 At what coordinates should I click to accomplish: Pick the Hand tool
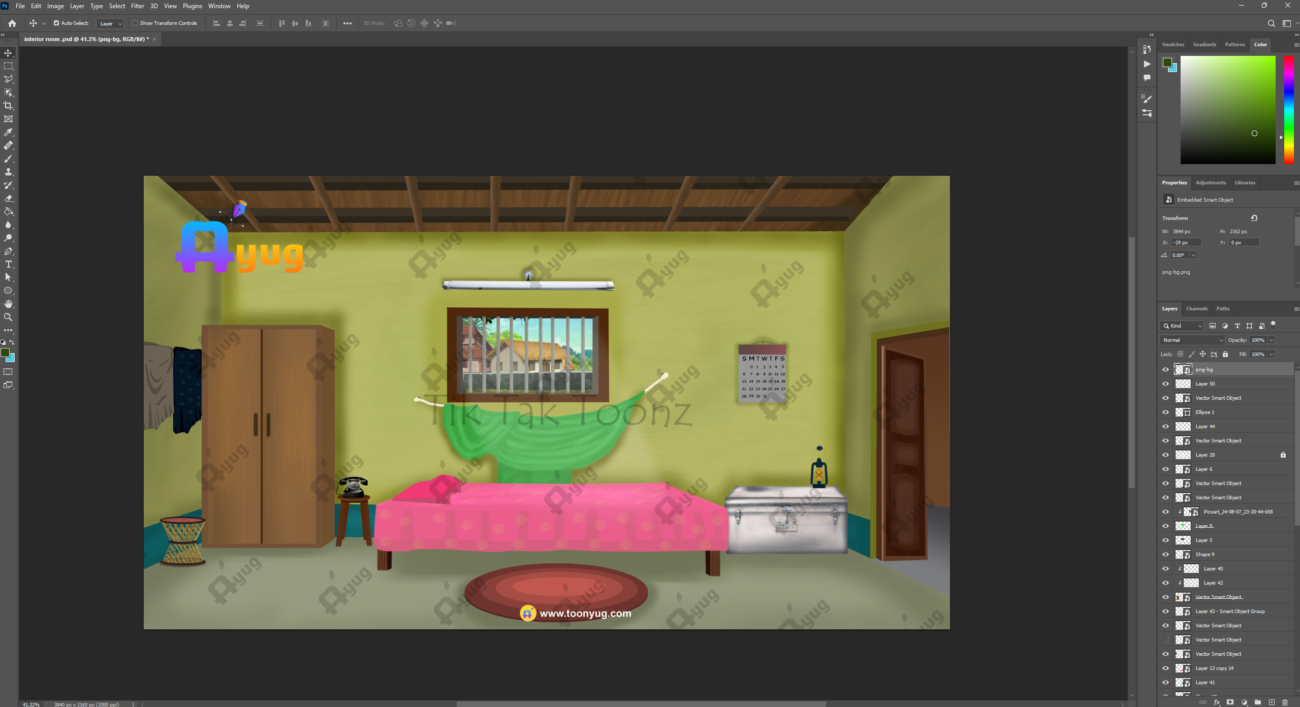[x=9, y=303]
